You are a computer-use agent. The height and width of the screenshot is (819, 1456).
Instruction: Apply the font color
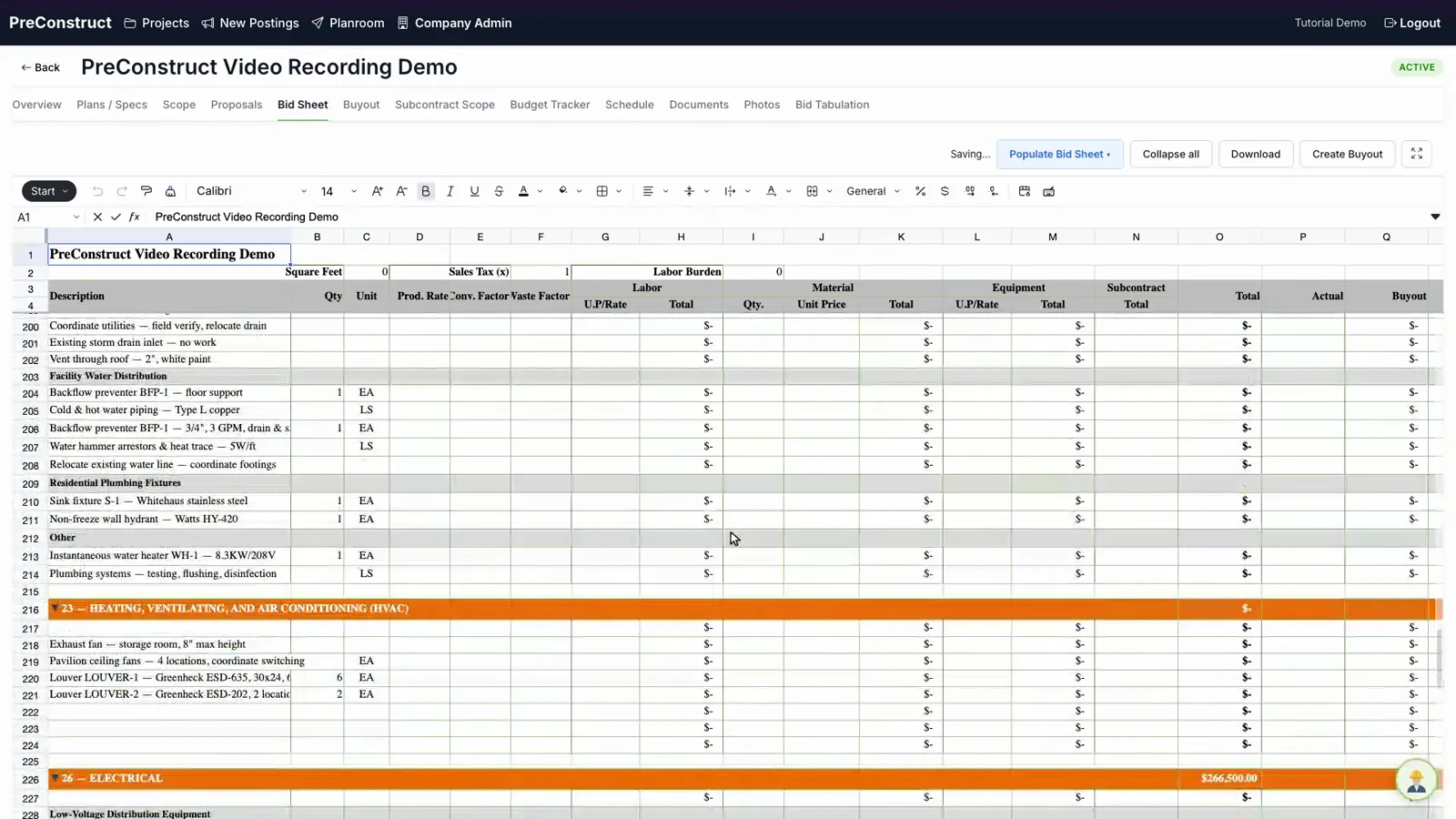(x=523, y=191)
